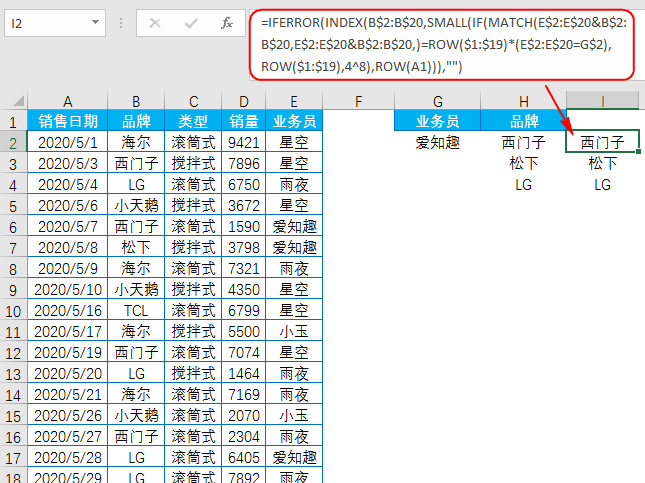
Task: Select cell with date 2020/5/1
Action: (x=68, y=142)
